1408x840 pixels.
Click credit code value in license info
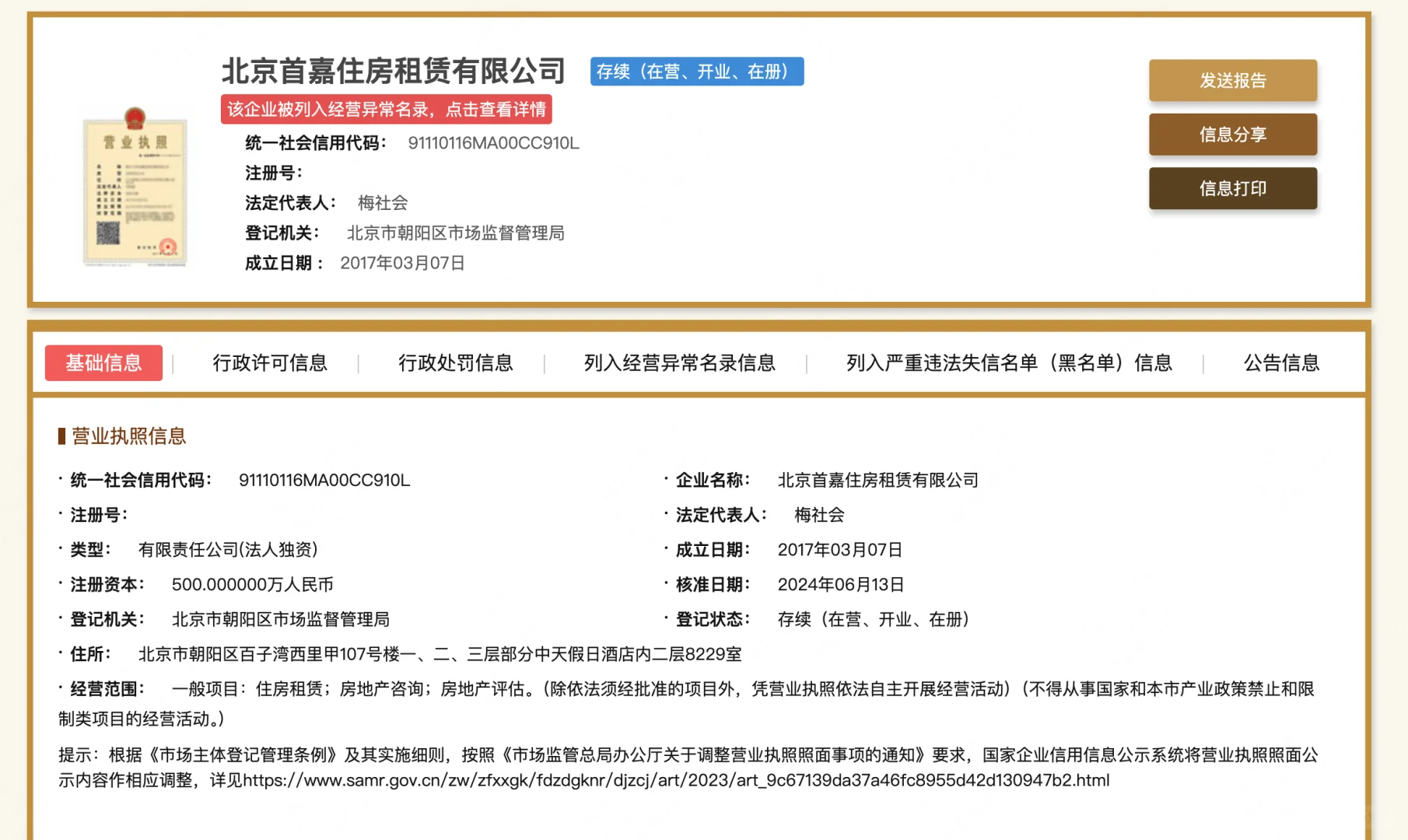[x=324, y=480]
